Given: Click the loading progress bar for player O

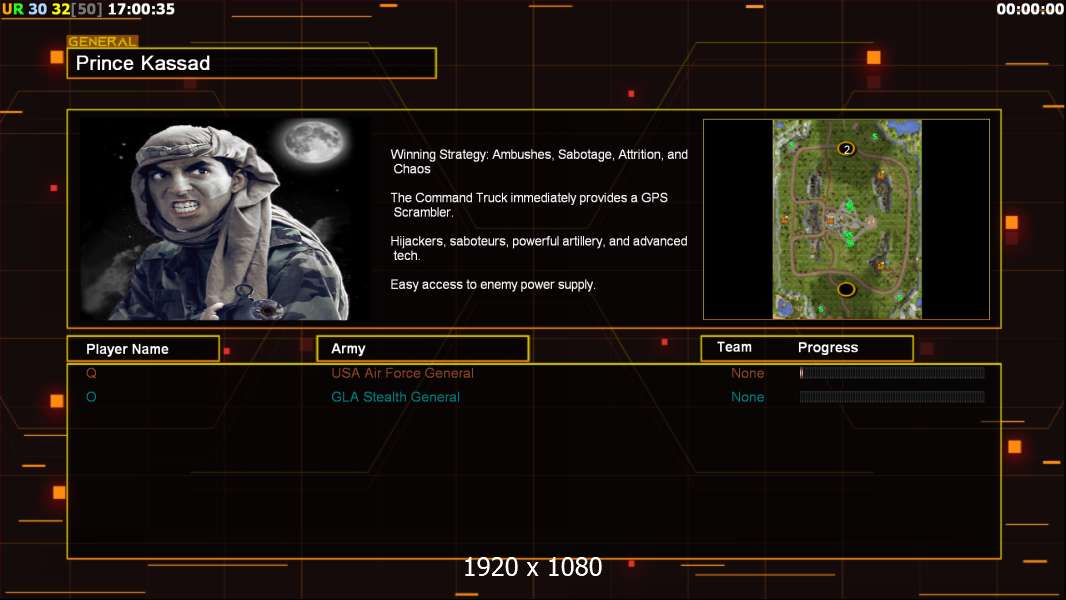Looking at the screenshot, I should [892, 397].
